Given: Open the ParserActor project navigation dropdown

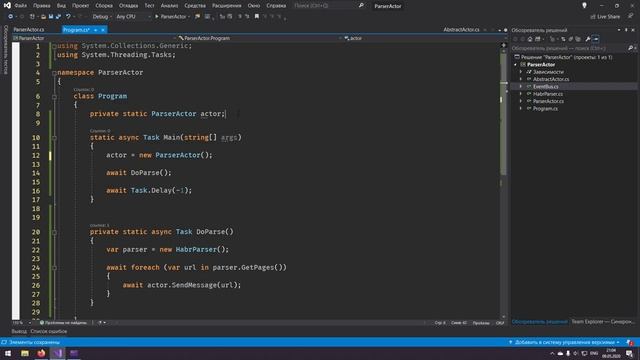Looking at the screenshot, I should (94, 38).
